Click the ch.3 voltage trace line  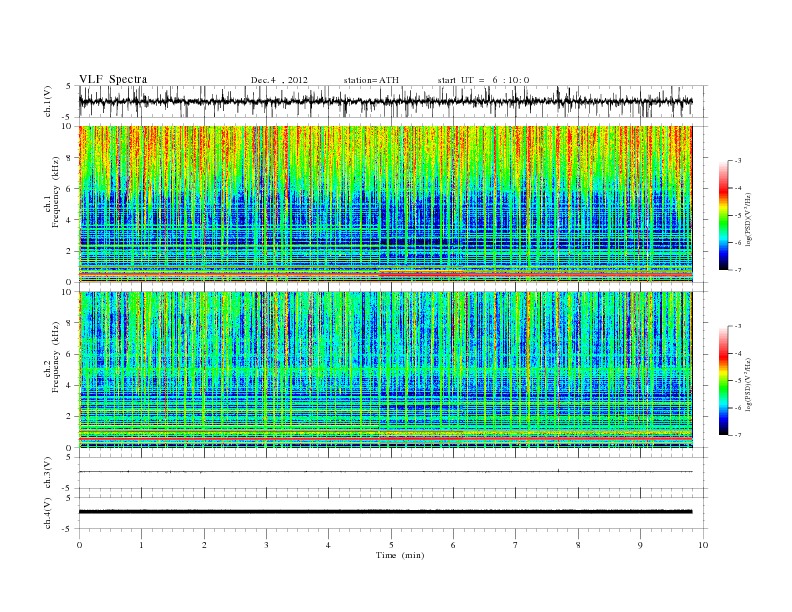tap(385, 472)
